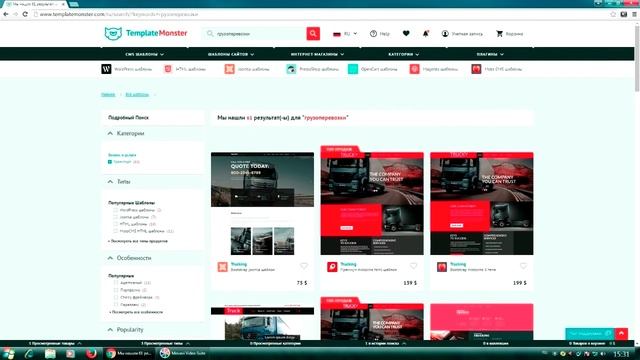640x360 pixels.
Task: Click the PrestaShop templates icon
Action: pyautogui.click(x=291, y=69)
